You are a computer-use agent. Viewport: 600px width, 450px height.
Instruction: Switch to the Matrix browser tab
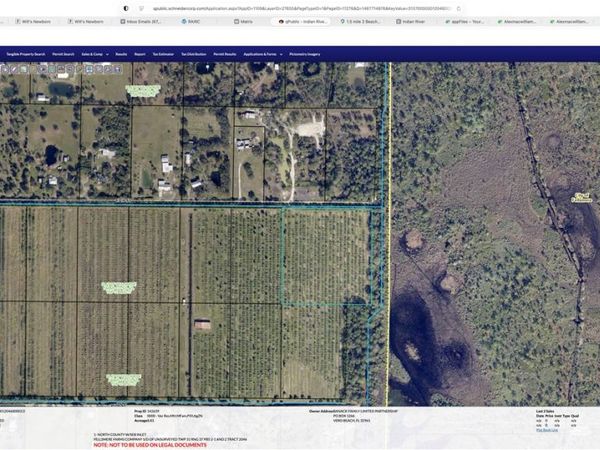point(244,21)
